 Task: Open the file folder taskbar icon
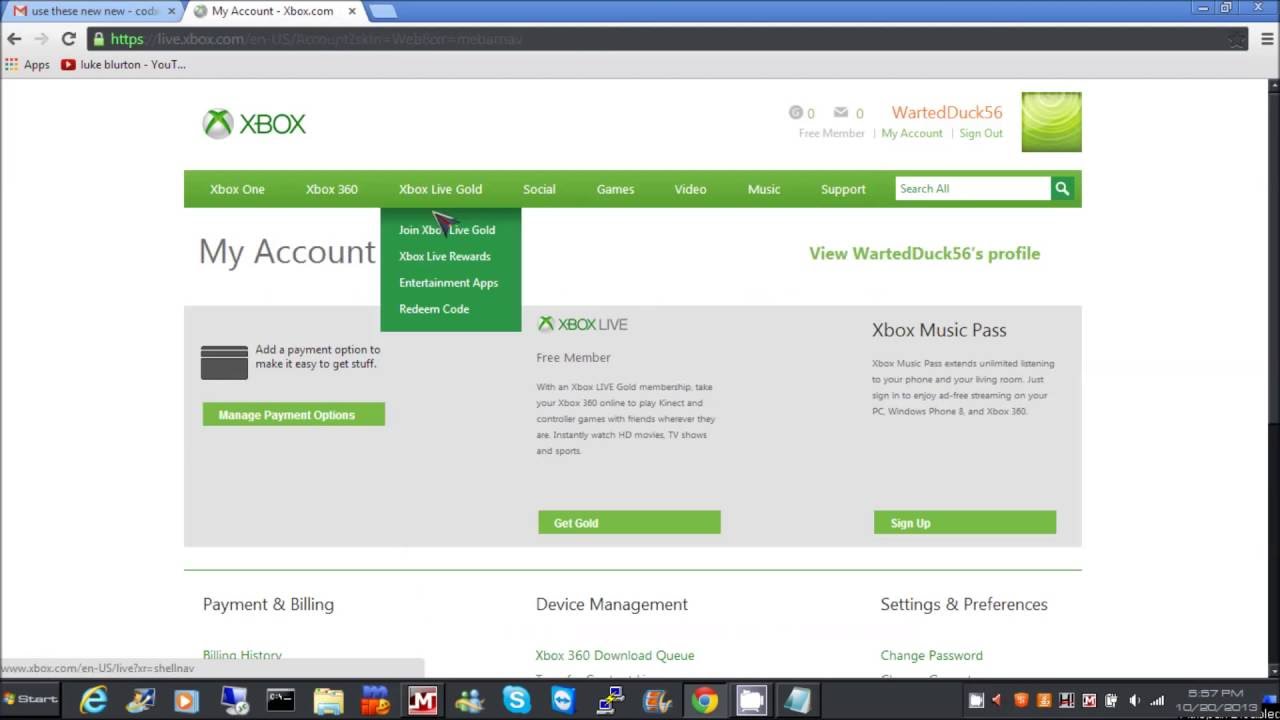328,700
